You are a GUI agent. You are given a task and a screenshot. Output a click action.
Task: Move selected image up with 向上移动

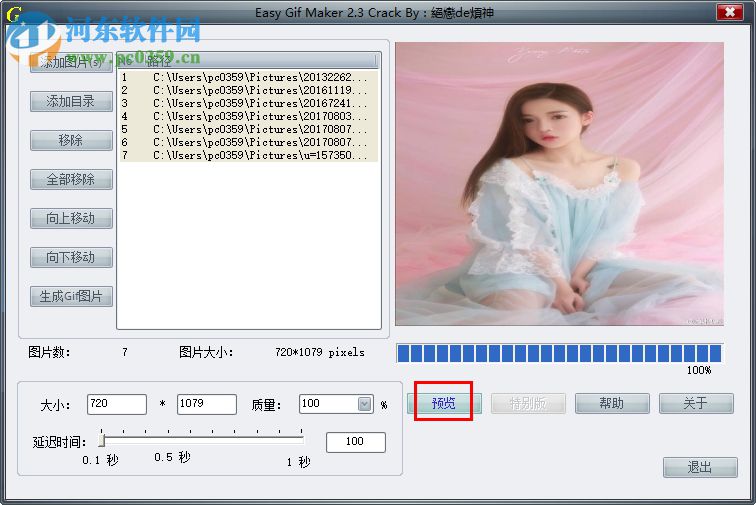[71, 218]
